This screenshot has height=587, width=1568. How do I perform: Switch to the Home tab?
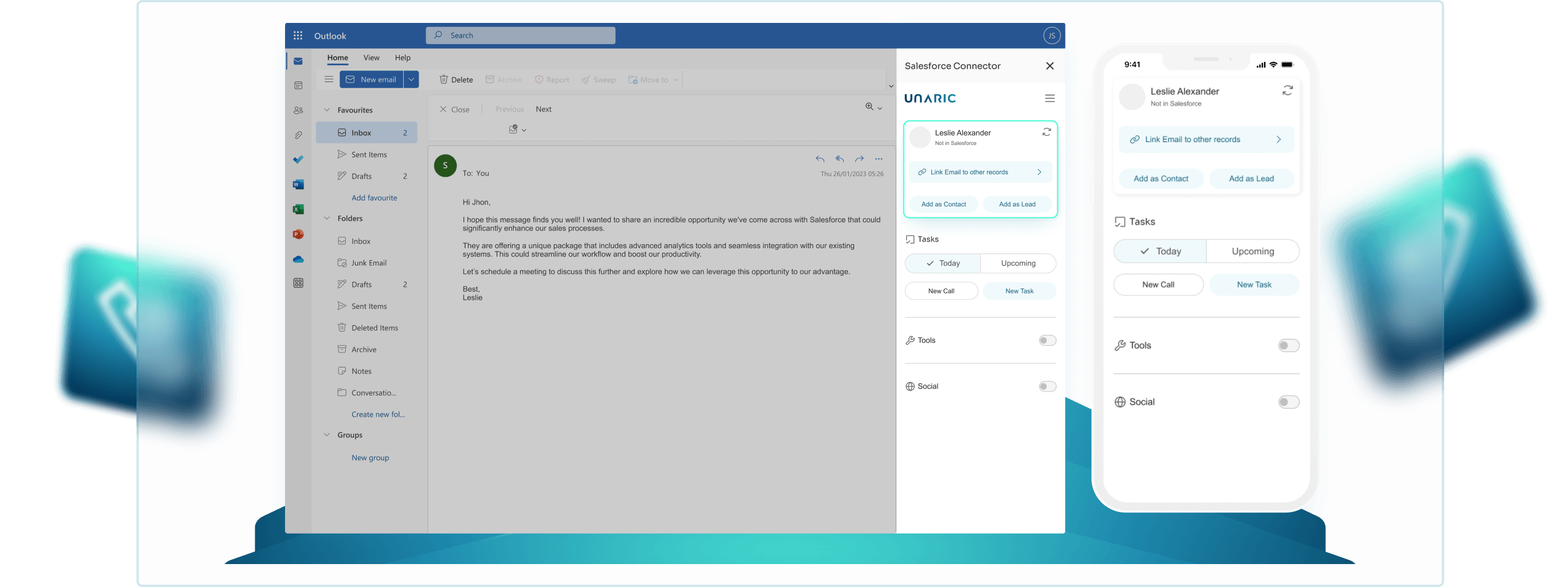(337, 58)
